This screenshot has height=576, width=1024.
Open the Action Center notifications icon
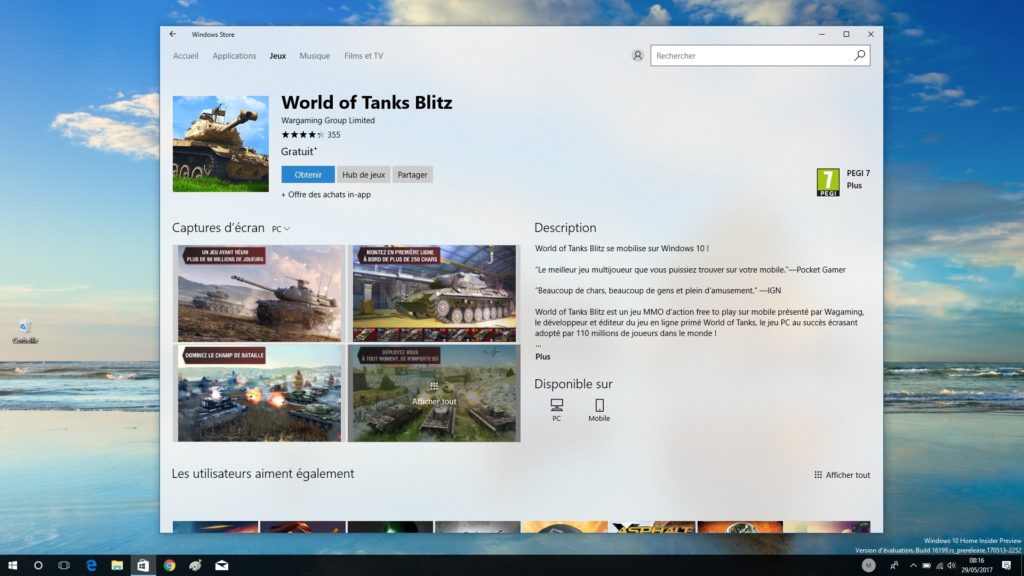(1006, 566)
